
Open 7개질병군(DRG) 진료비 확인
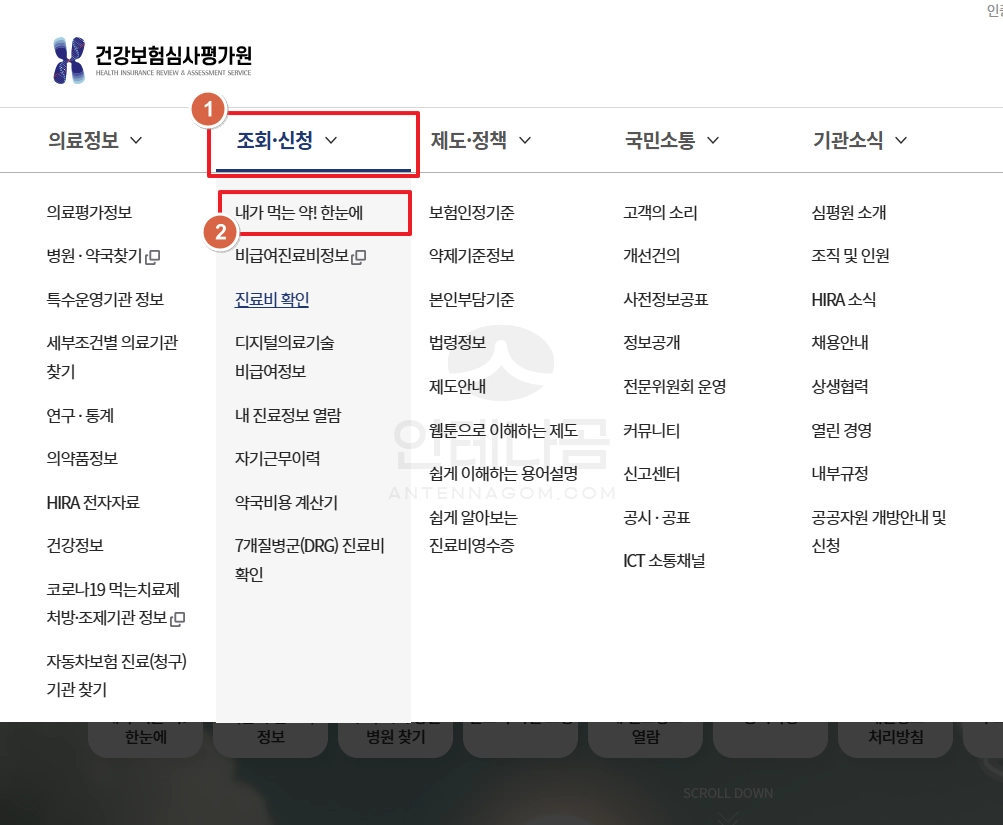(x=310, y=560)
